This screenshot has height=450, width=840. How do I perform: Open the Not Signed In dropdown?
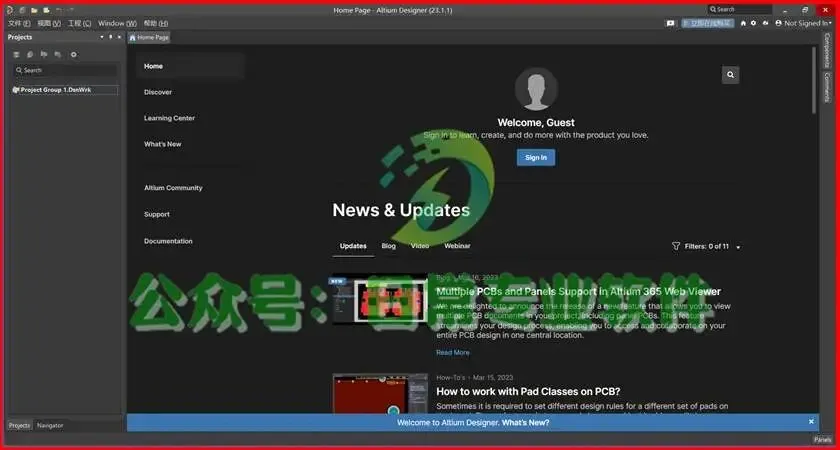(808, 23)
